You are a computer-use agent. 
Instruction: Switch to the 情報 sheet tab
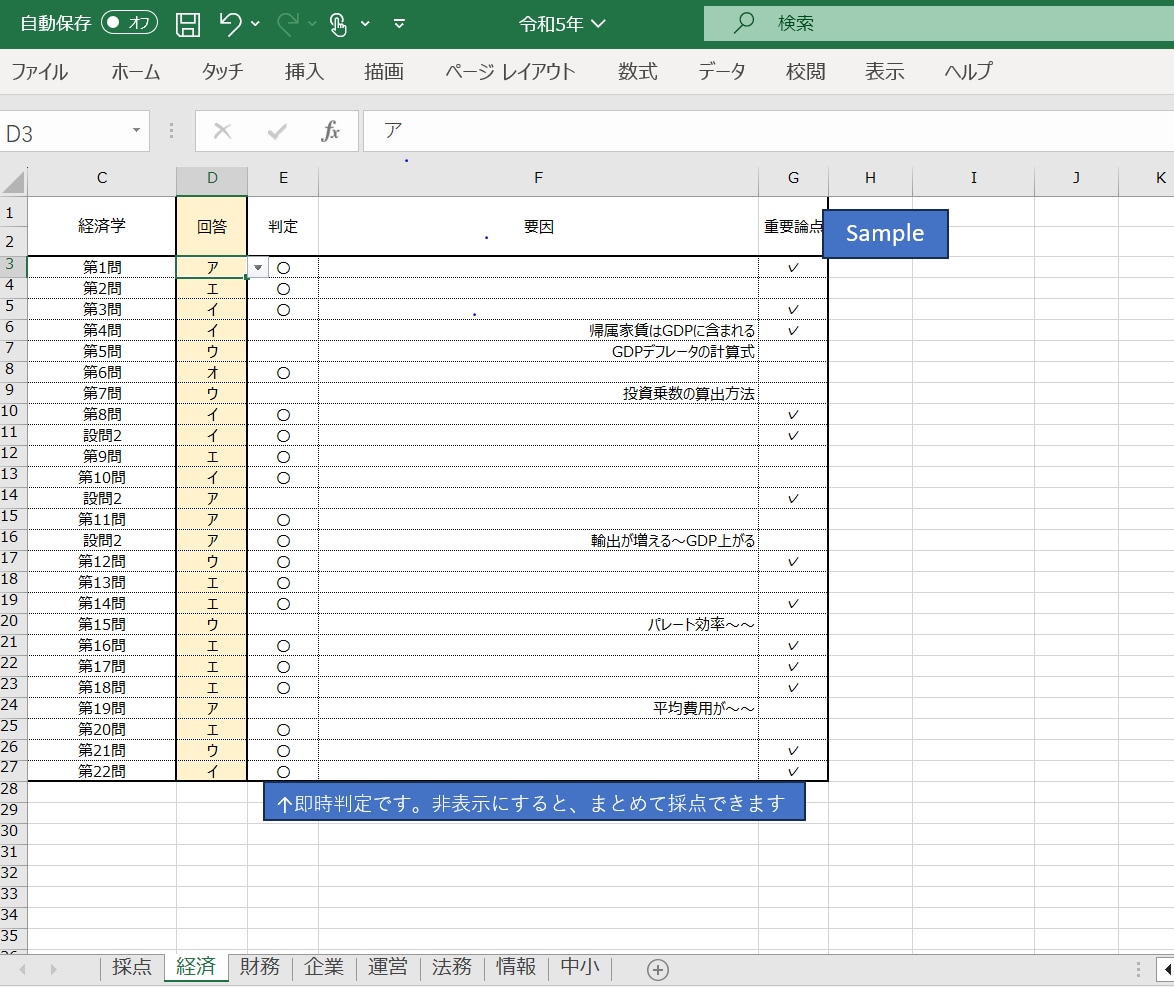click(x=516, y=968)
